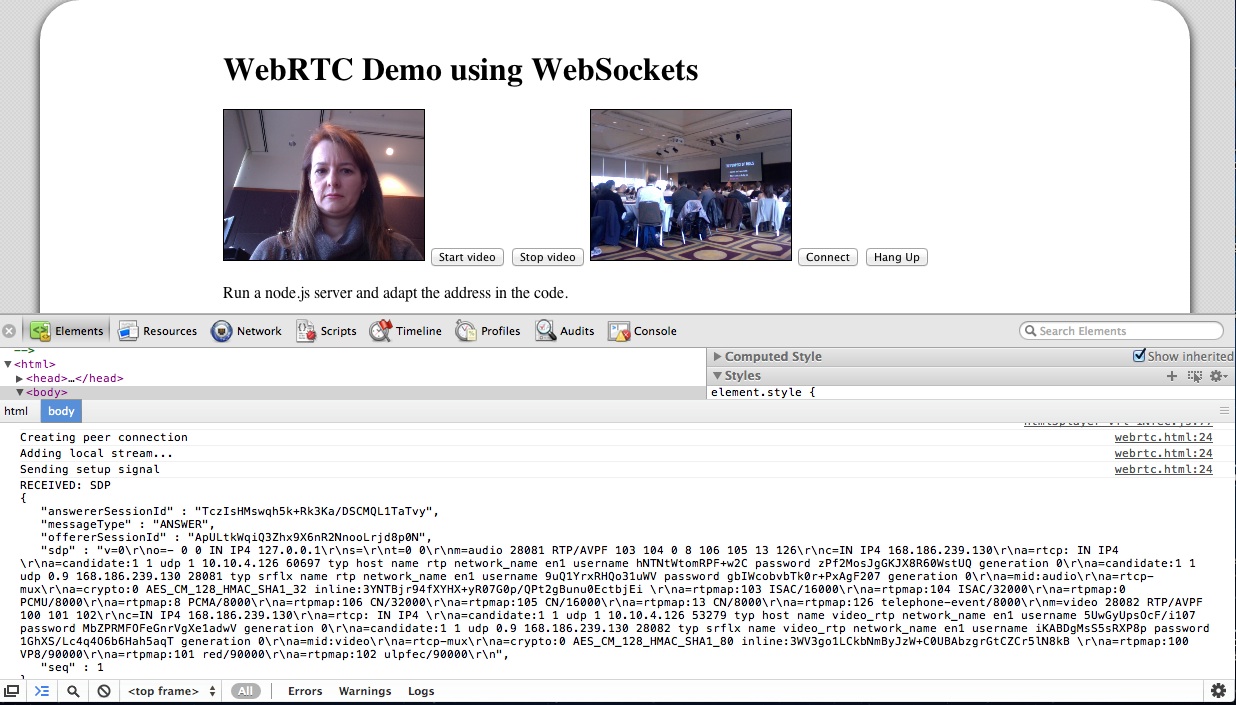Click inside the Search Elements field
1236x705 pixels.
1120,330
